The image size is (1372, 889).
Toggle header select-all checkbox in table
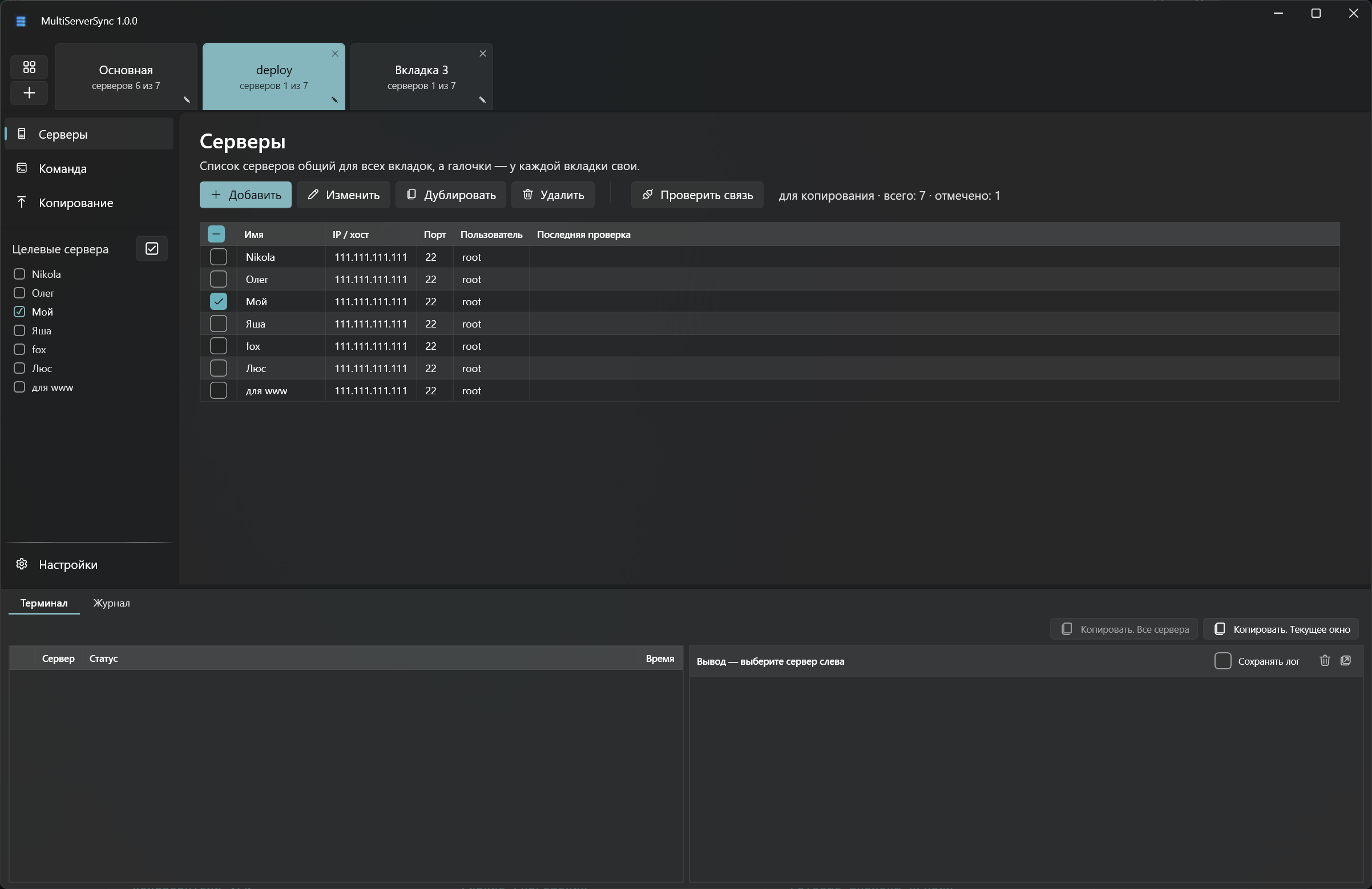point(216,234)
